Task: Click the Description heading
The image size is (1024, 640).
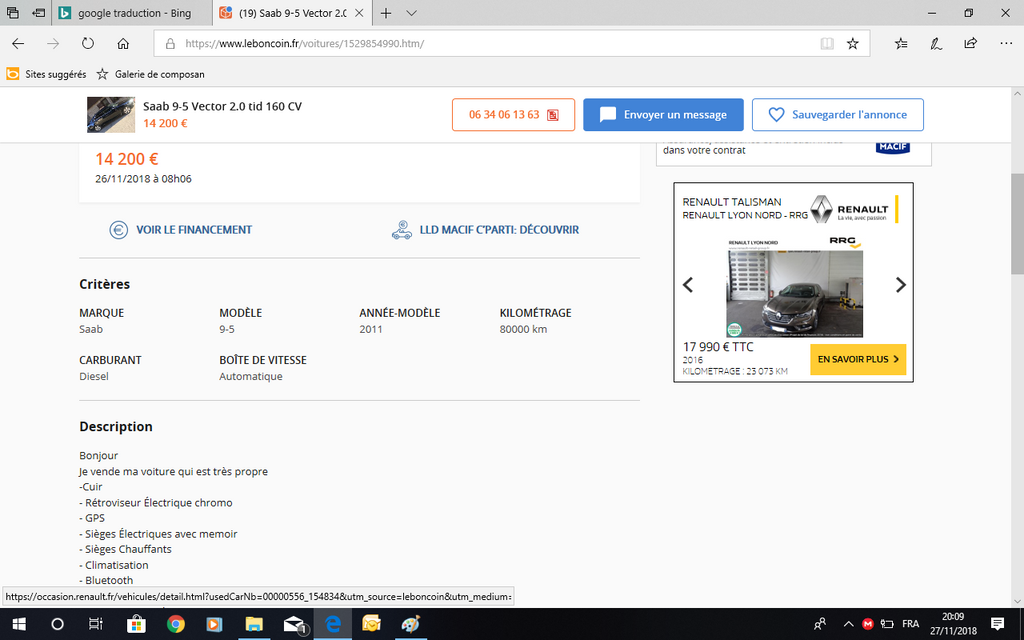Action: pos(116,426)
